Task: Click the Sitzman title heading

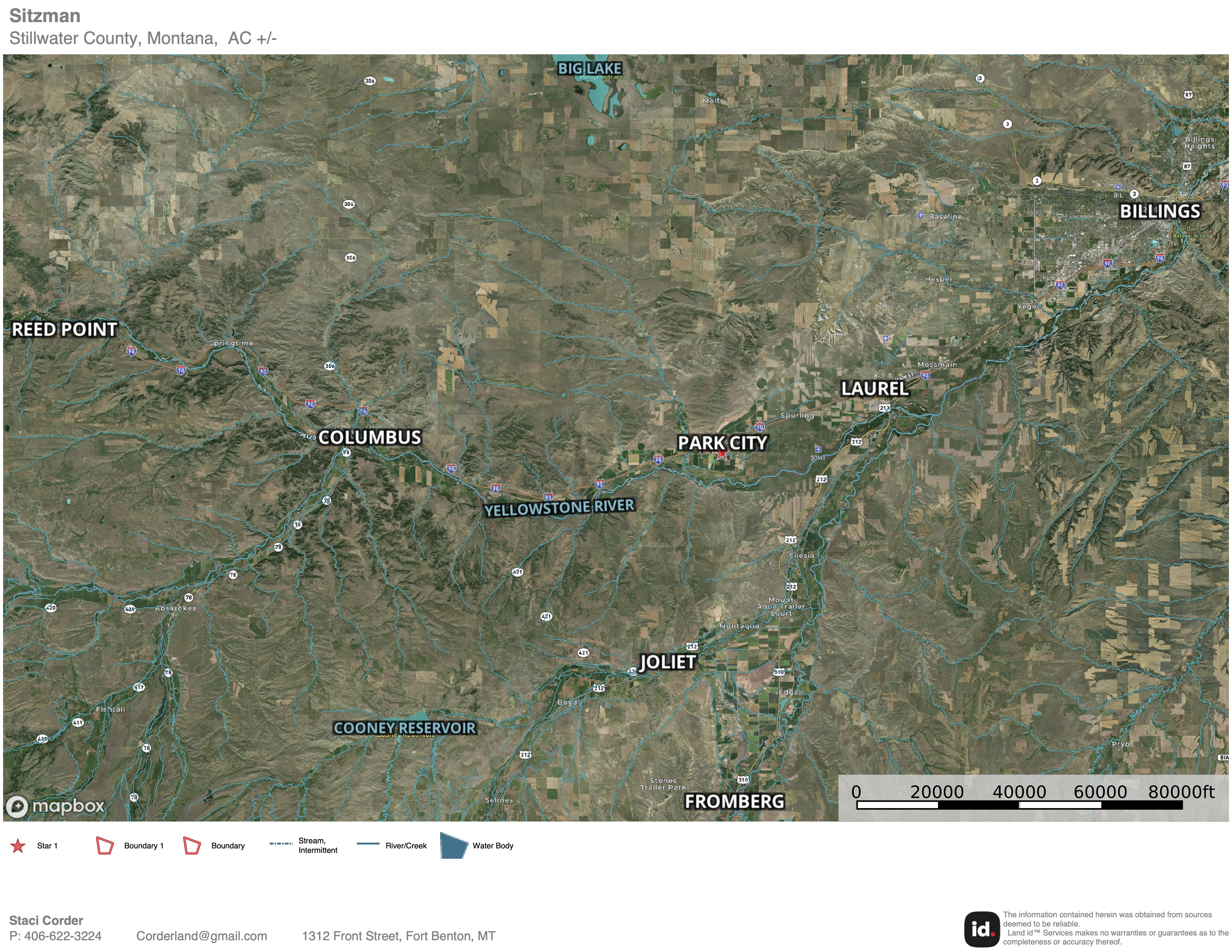Action: (45, 16)
